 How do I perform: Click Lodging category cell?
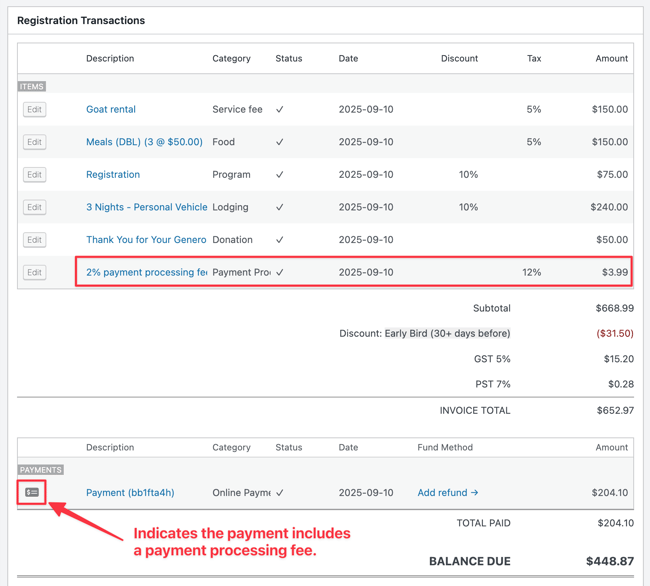coord(230,207)
